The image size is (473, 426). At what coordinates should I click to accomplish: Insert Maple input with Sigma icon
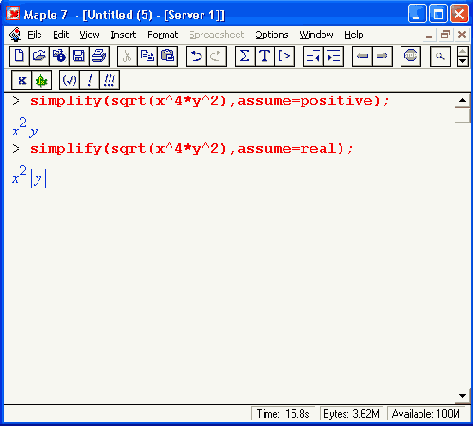point(245,56)
